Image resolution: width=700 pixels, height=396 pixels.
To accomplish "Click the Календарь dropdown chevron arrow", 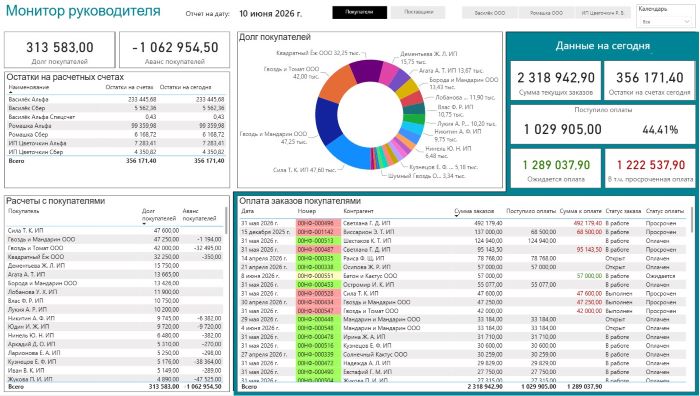I will pyautogui.click(x=686, y=21).
